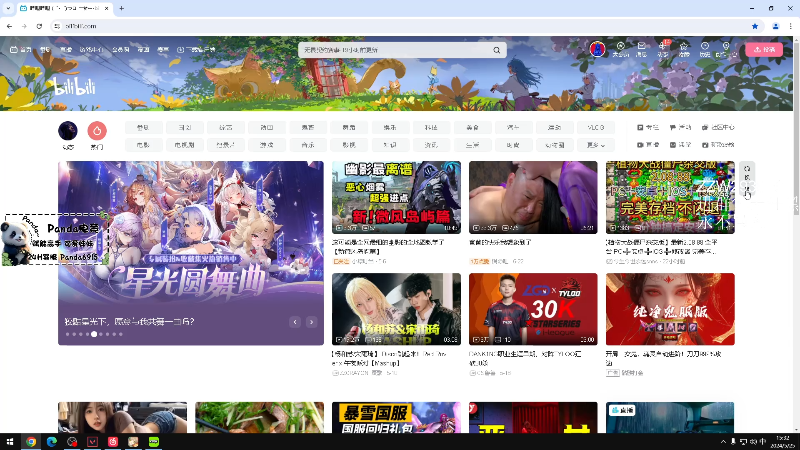Open the 番剧 item in top nav
This screenshot has height=450, width=800.
pyautogui.click(x=45, y=49)
